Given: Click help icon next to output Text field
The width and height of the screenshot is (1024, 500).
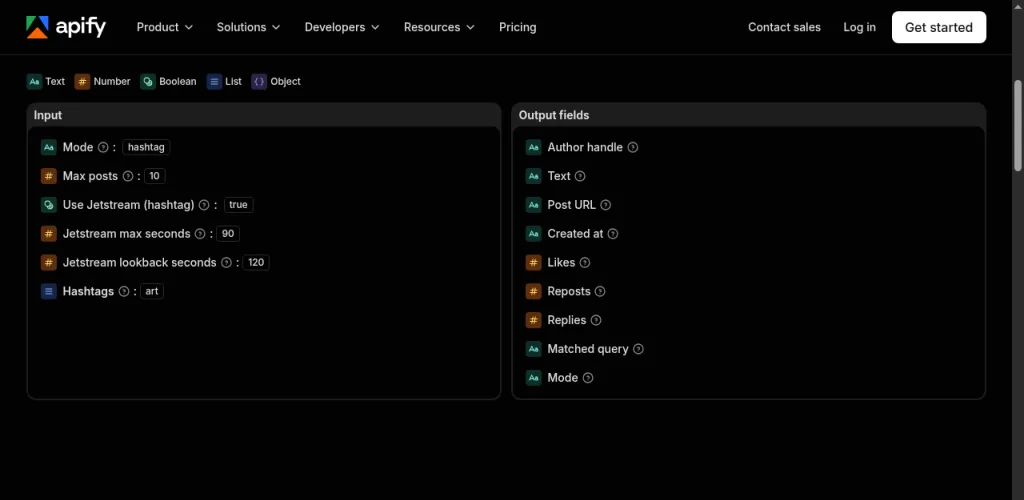Looking at the screenshot, I should 580,176.
